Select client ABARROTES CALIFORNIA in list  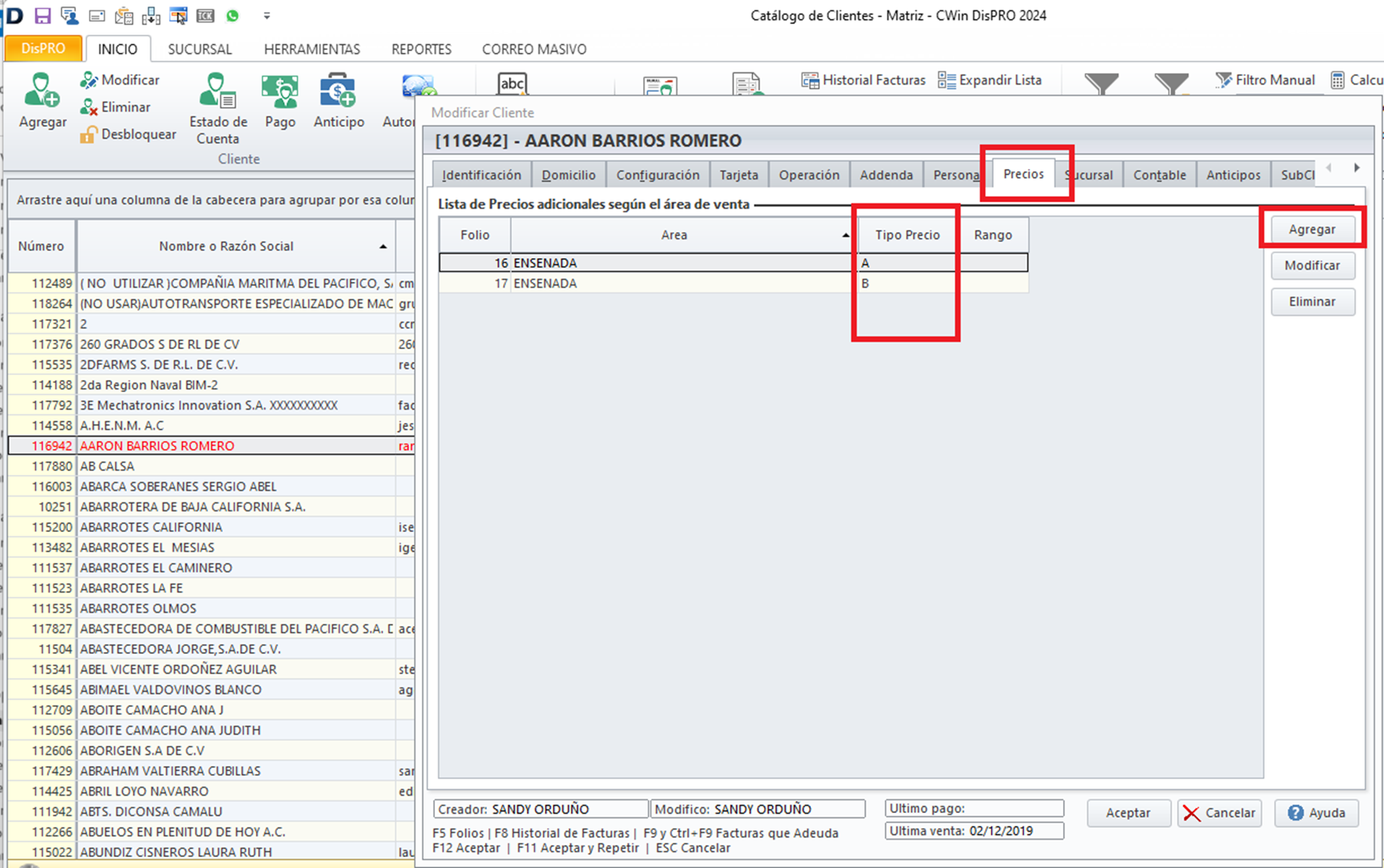coord(151,527)
